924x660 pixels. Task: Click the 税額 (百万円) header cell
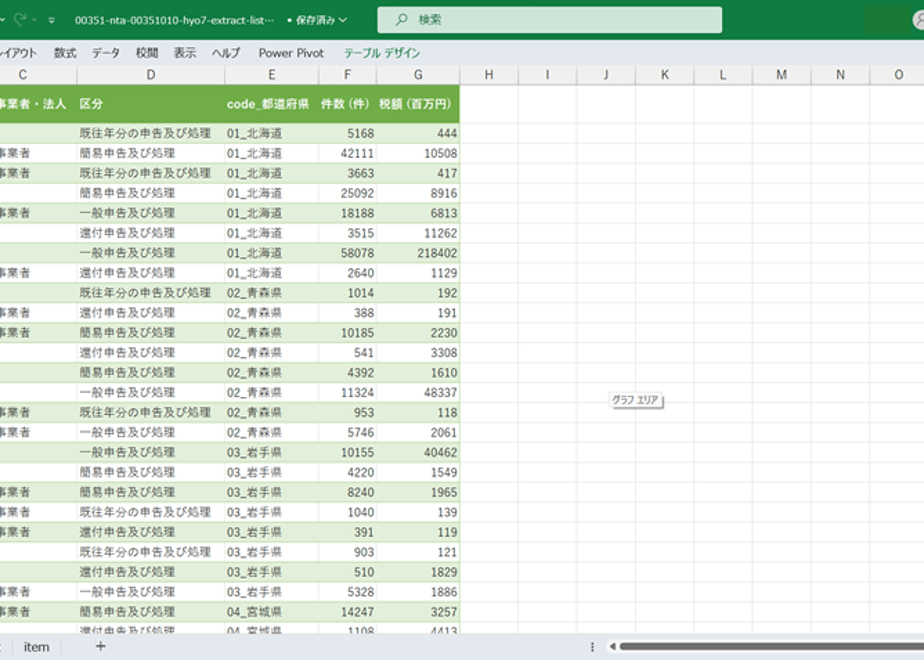pyautogui.click(x=418, y=104)
